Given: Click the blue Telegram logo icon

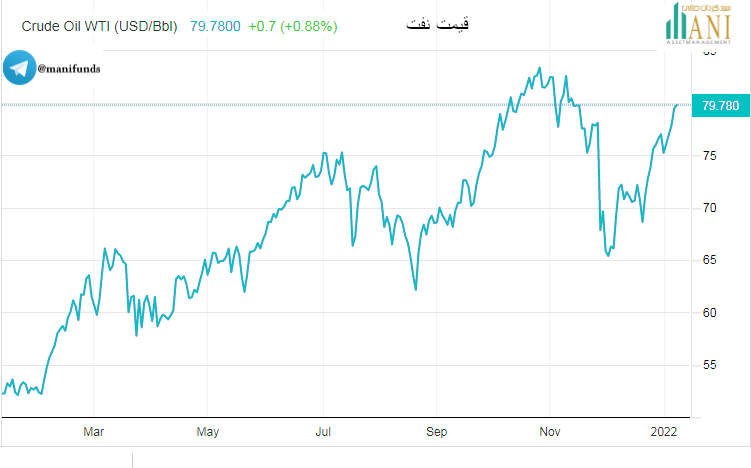Looking at the screenshot, I should [x=18, y=69].
